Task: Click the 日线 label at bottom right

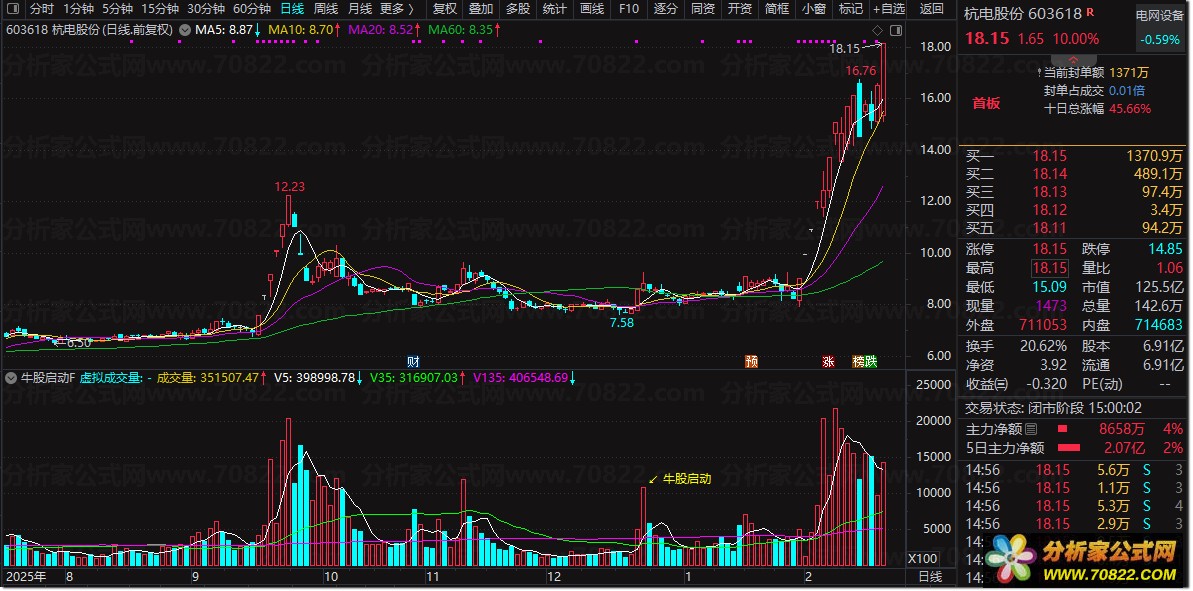Action: coord(931,577)
